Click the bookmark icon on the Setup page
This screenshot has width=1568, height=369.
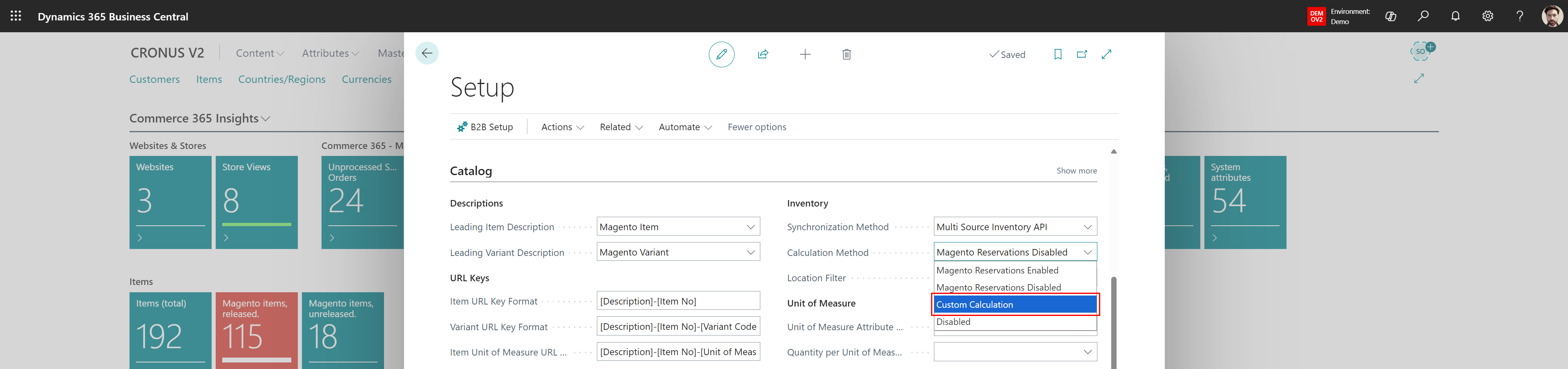pyautogui.click(x=1057, y=55)
